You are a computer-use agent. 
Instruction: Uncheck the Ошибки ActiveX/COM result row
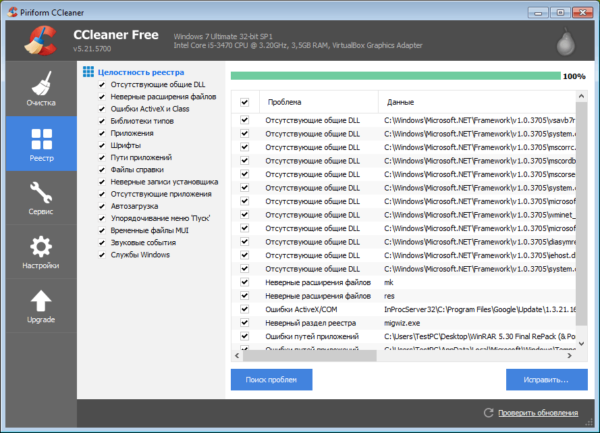coord(245,309)
